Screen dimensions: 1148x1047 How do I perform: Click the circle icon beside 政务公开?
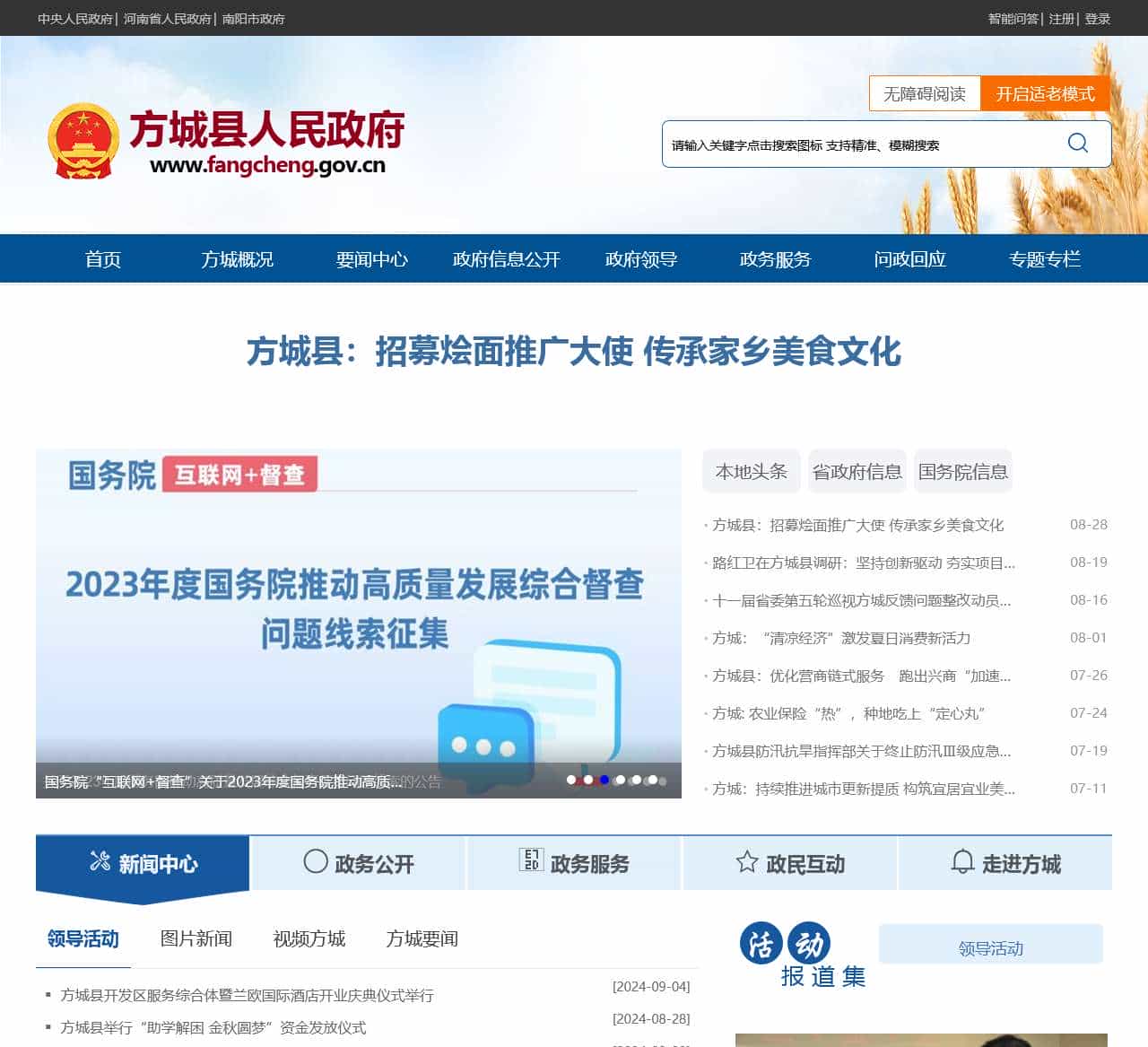[x=316, y=861]
